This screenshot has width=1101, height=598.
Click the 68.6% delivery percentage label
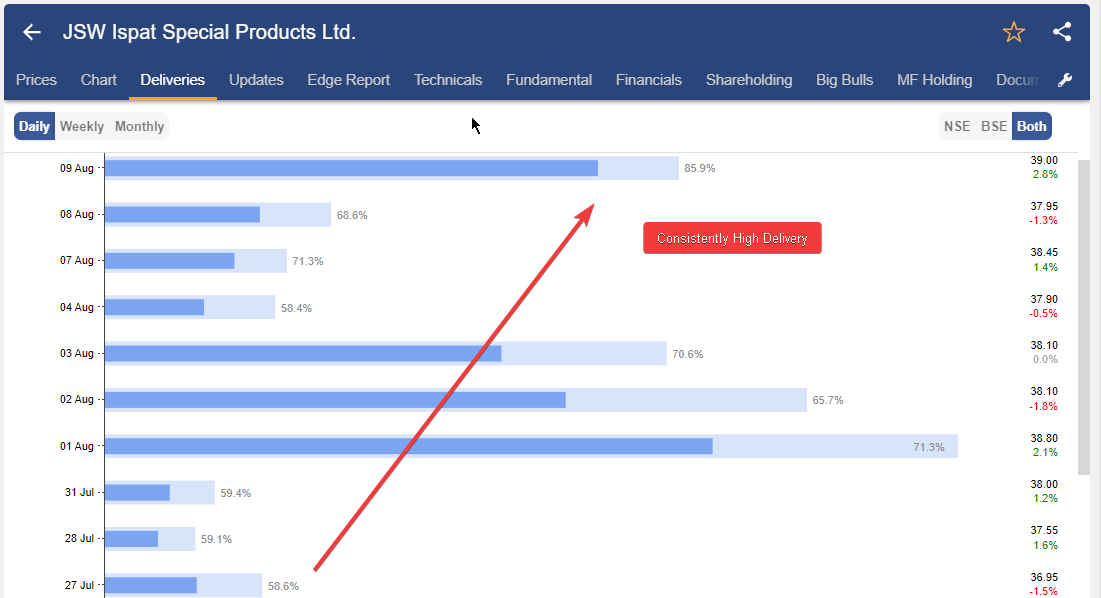coord(352,215)
